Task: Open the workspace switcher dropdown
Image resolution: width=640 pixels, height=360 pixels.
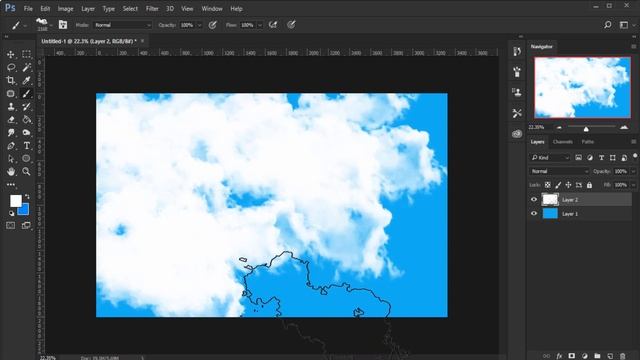Action: pyautogui.click(x=626, y=25)
